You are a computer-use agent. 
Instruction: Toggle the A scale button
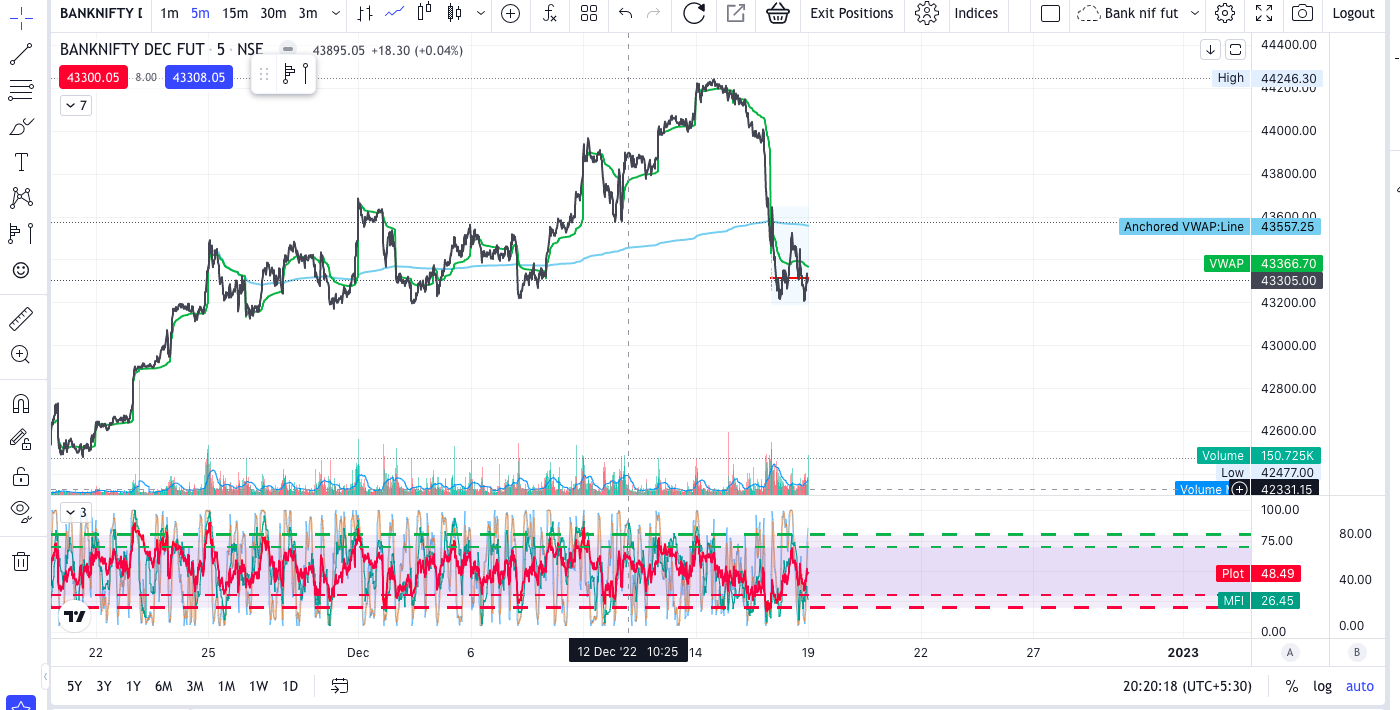point(1290,652)
